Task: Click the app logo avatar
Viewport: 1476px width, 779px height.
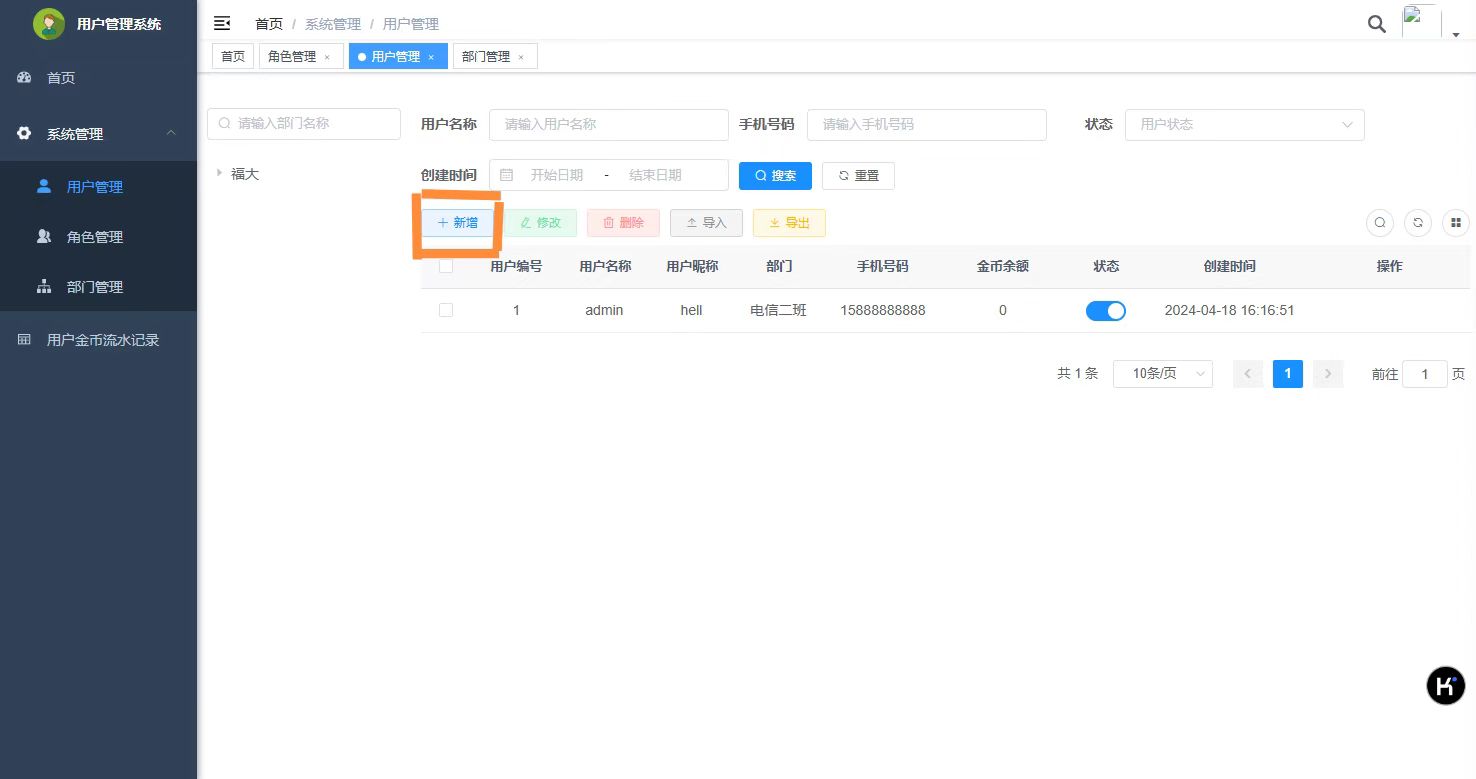Action: click(48, 23)
